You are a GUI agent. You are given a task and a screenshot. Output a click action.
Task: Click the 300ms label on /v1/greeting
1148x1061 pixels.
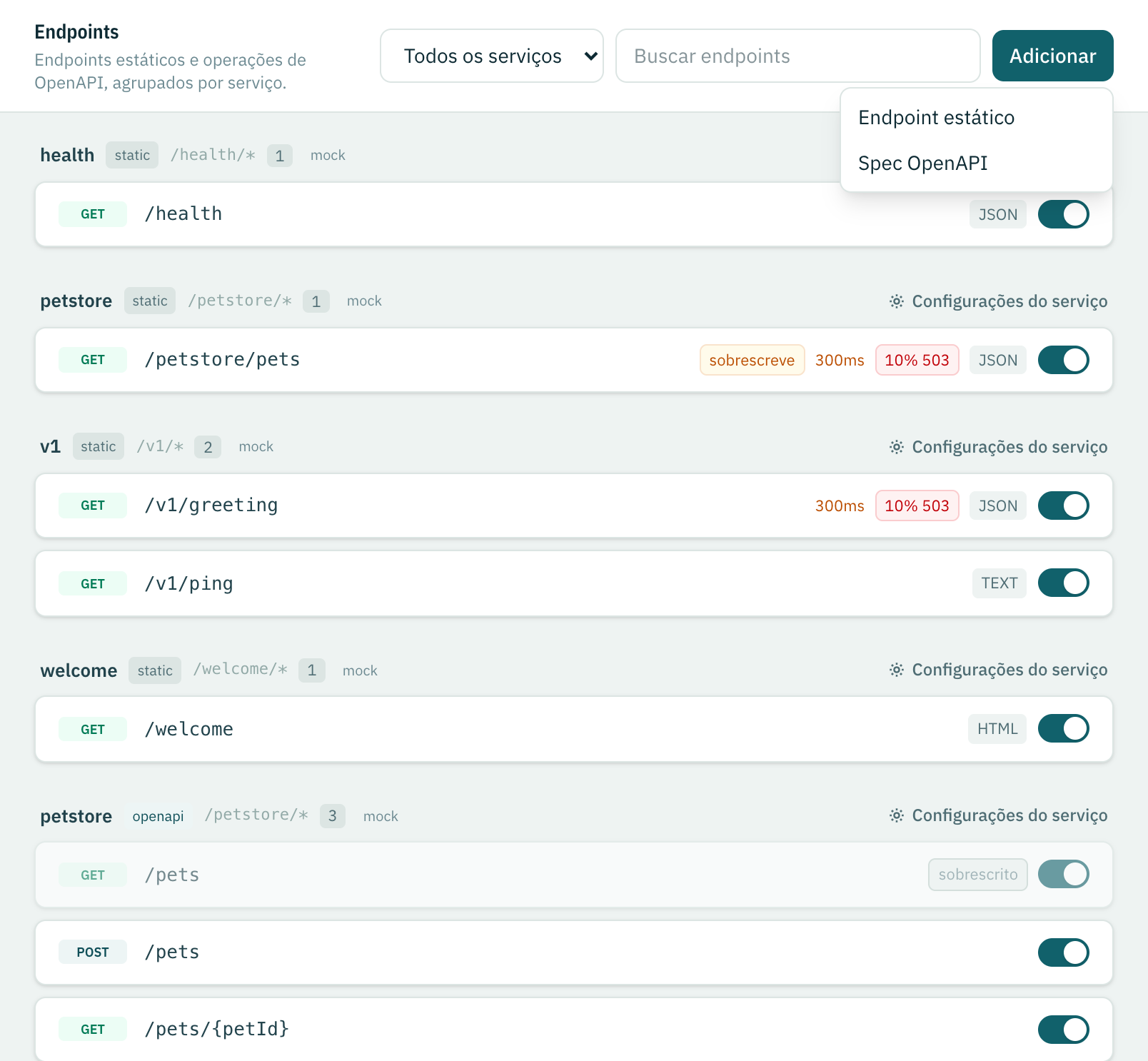click(840, 506)
